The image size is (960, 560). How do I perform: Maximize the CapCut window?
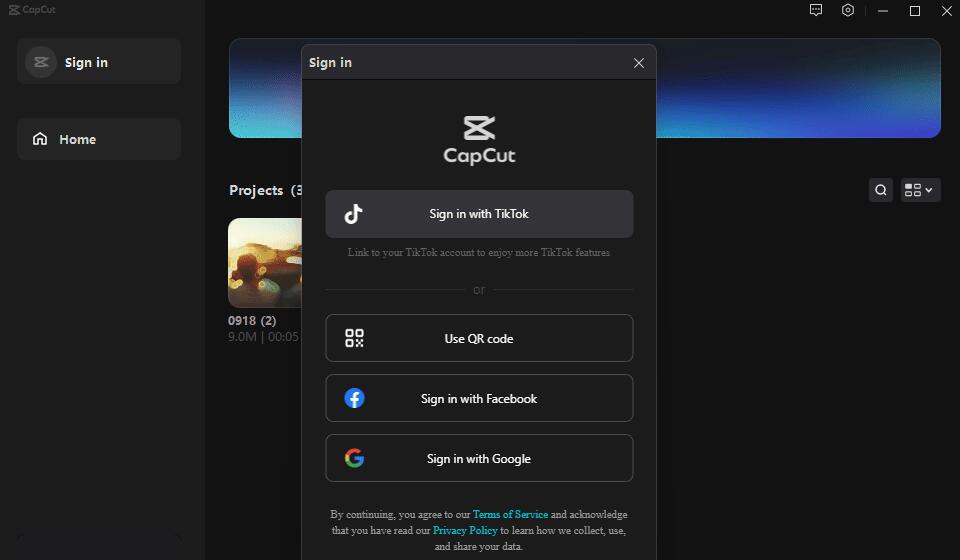point(915,11)
